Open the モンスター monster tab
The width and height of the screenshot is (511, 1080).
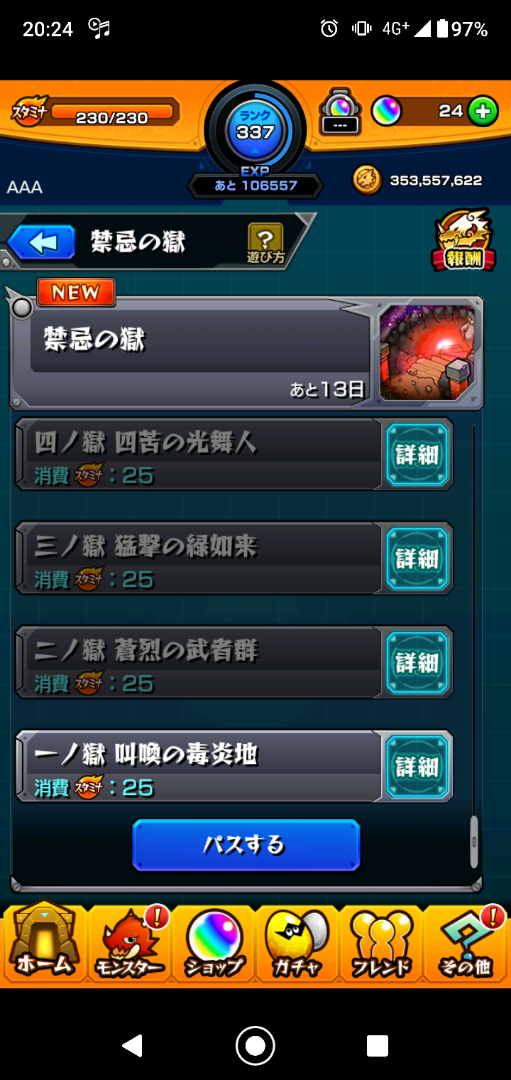(129, 944)
